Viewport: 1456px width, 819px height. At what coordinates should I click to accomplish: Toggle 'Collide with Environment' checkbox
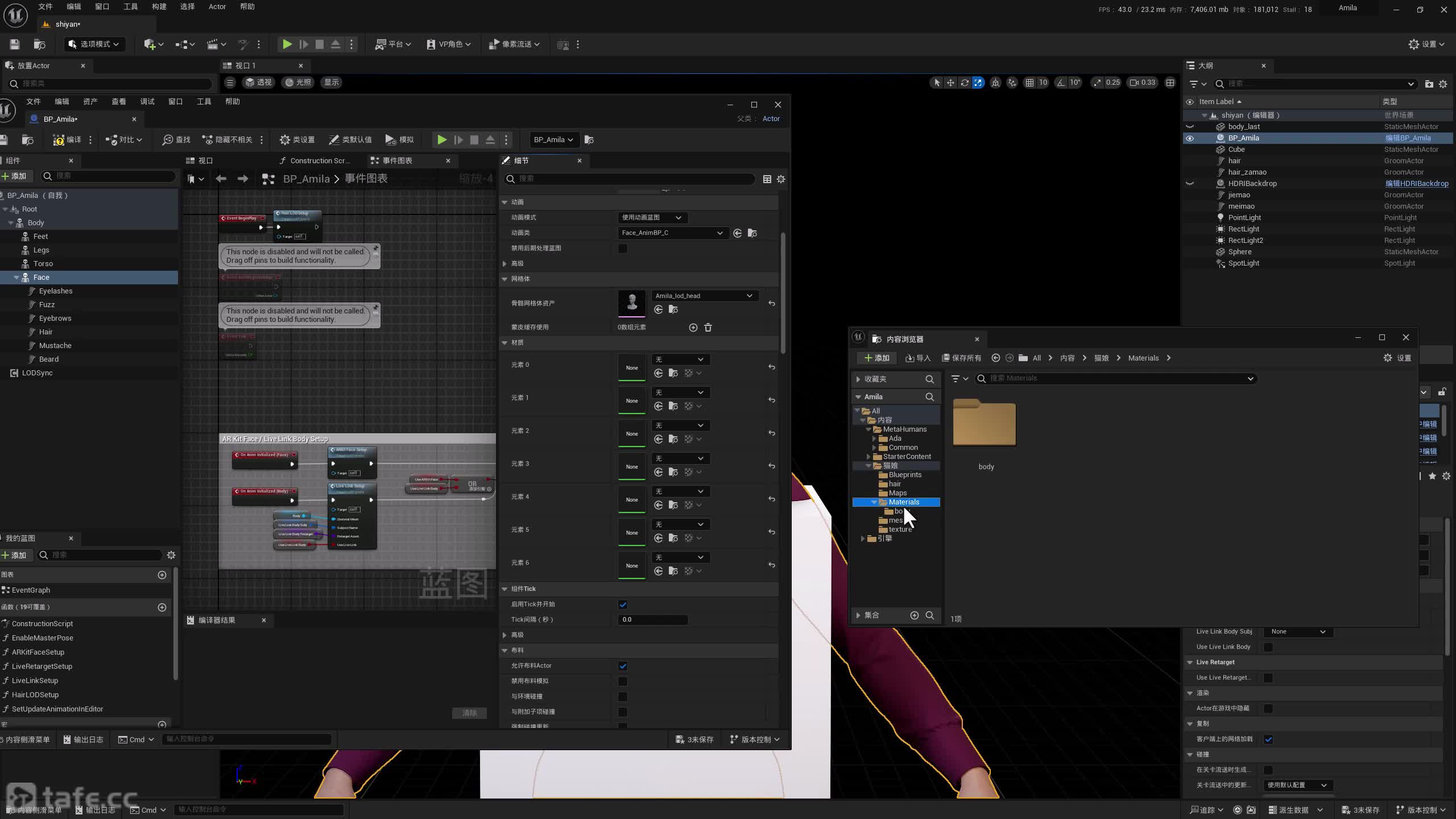[623, 697]
